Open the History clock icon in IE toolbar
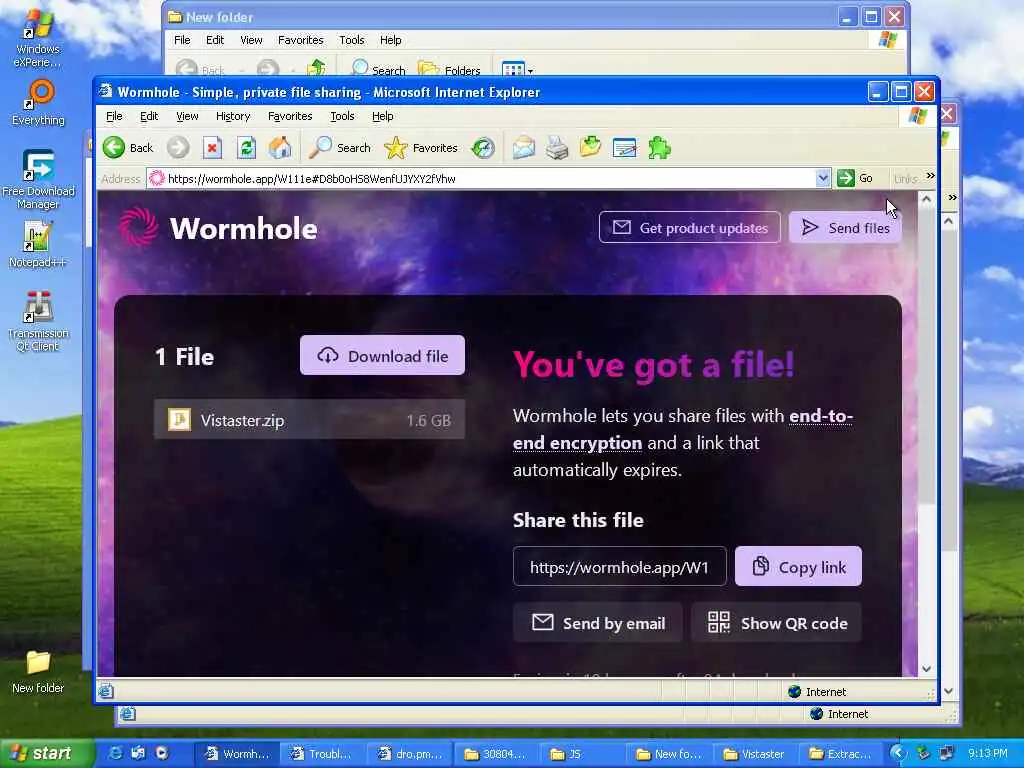 click(x=483, y=148)
